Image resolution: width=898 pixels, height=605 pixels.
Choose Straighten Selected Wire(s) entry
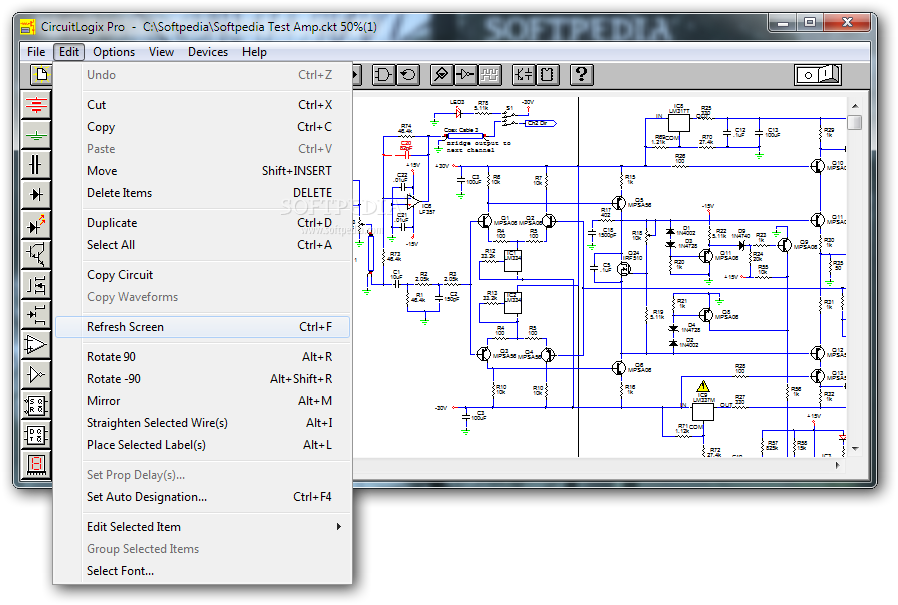pos(203,423)
